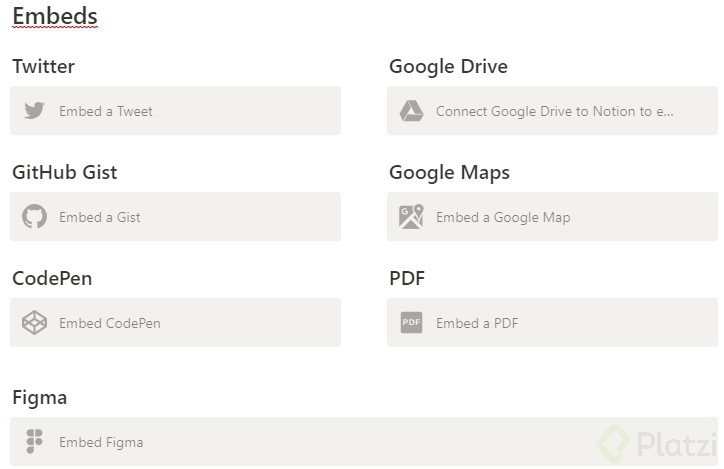Image resolution: width=724 pixels, height=469 pixels.
Task: Click the Twitter section heading
Action: [x=44, y=67]
